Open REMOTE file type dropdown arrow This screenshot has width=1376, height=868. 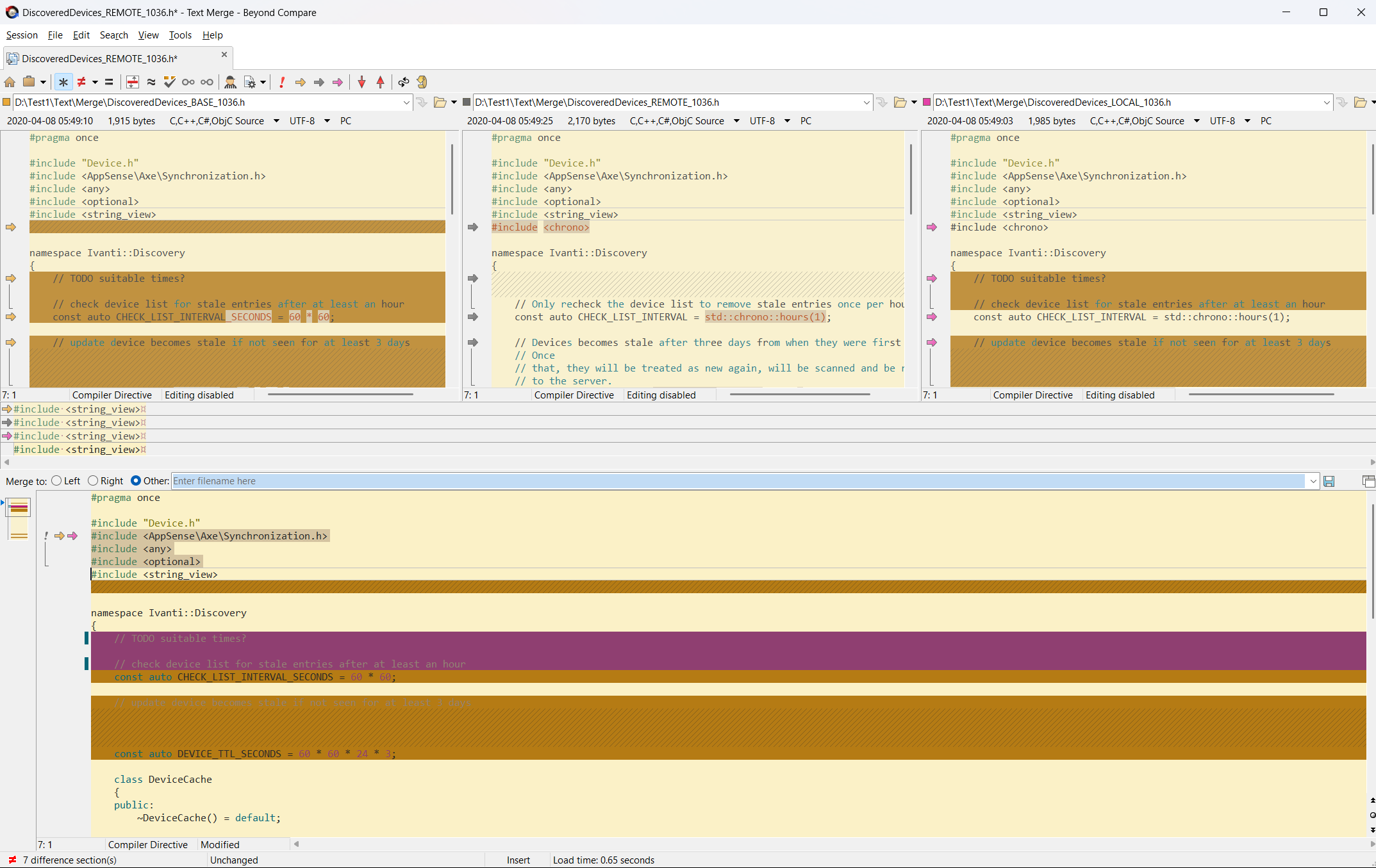(x=736, y=121)
